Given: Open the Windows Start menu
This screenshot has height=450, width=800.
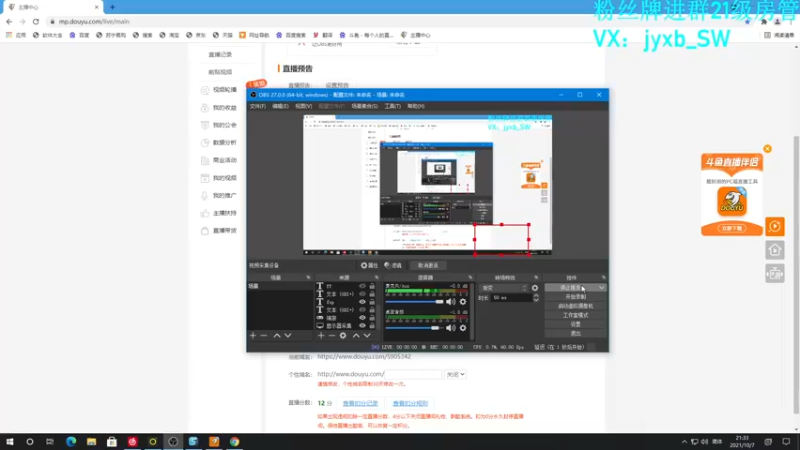Looking at the screenshot, I should click(10, 442).
